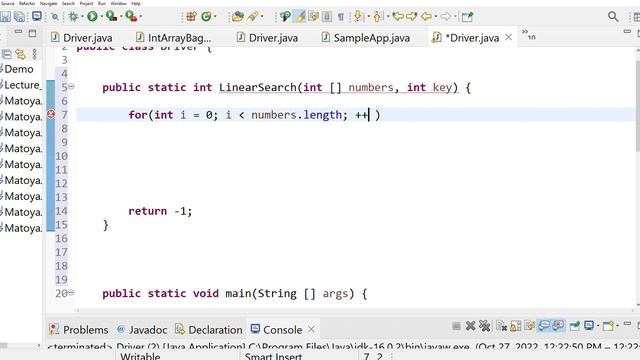This screenshot has width=640, height=360.
Task: Show hidden editor tabs list chevron
Action: pos(528,35)
